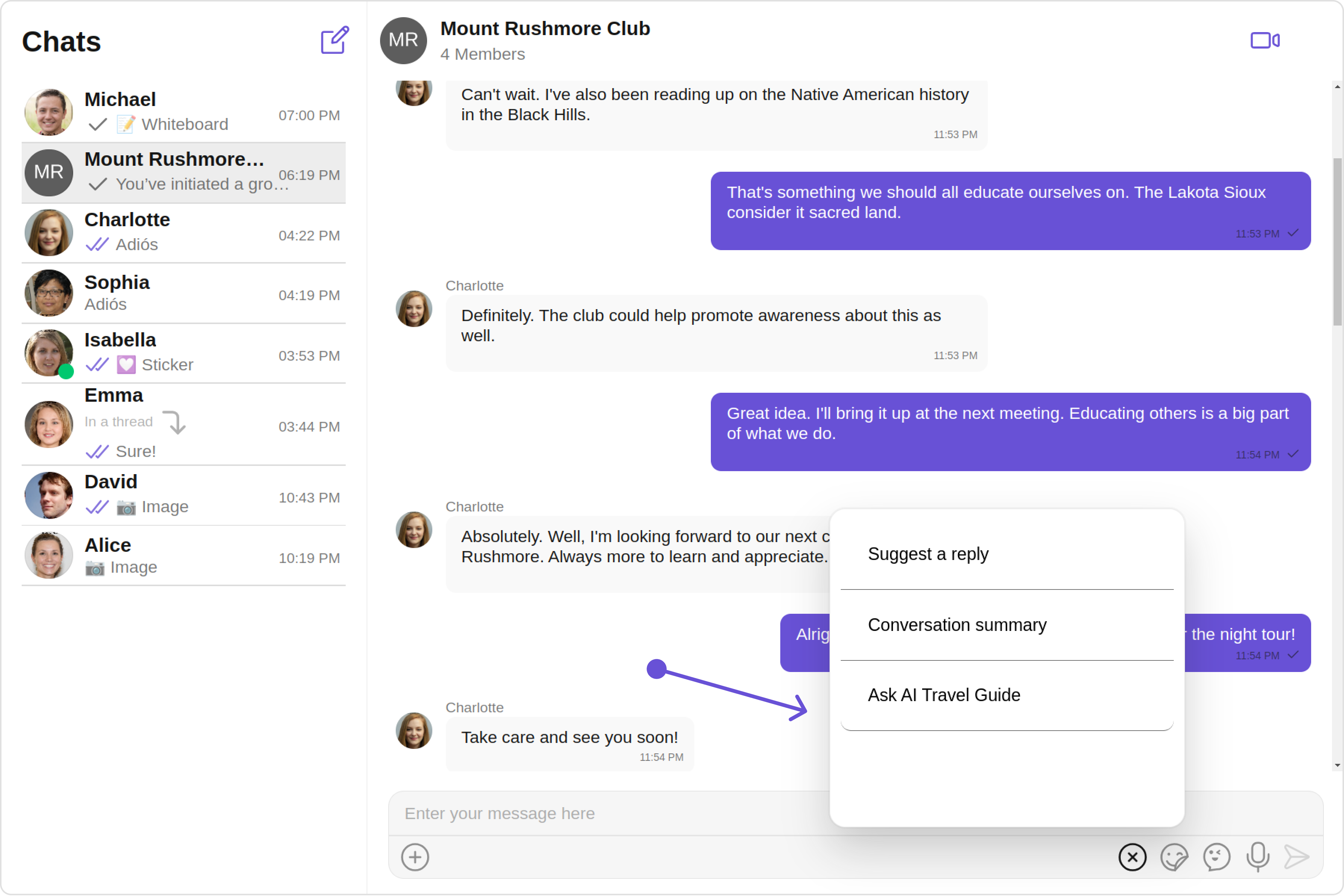Open Emma's thread conversation
The height and width of the screenshot is (896, 1344).
pyautogui.click(x=183, y=424)
